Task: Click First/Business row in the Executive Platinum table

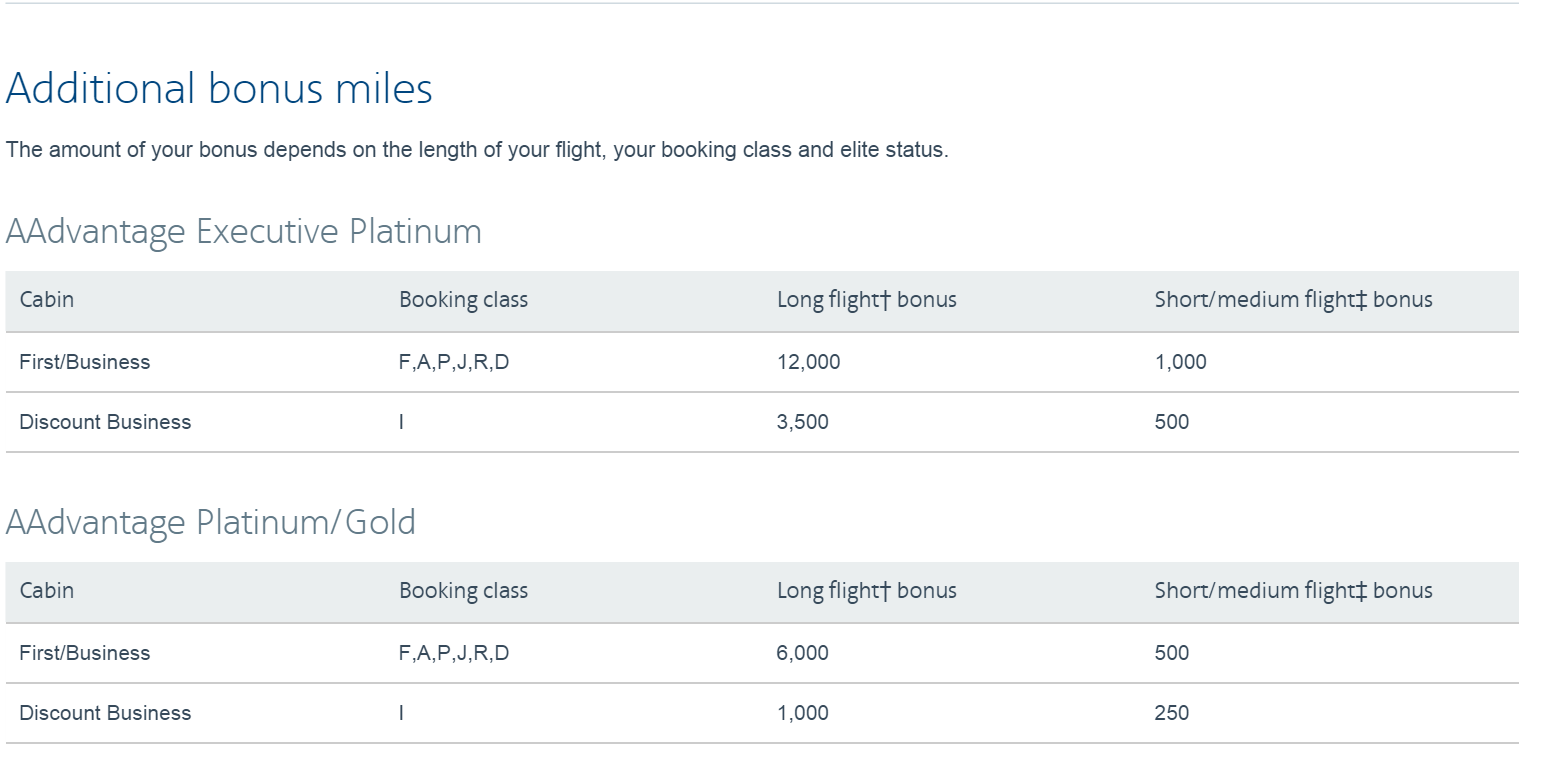Action: (84, 362)
